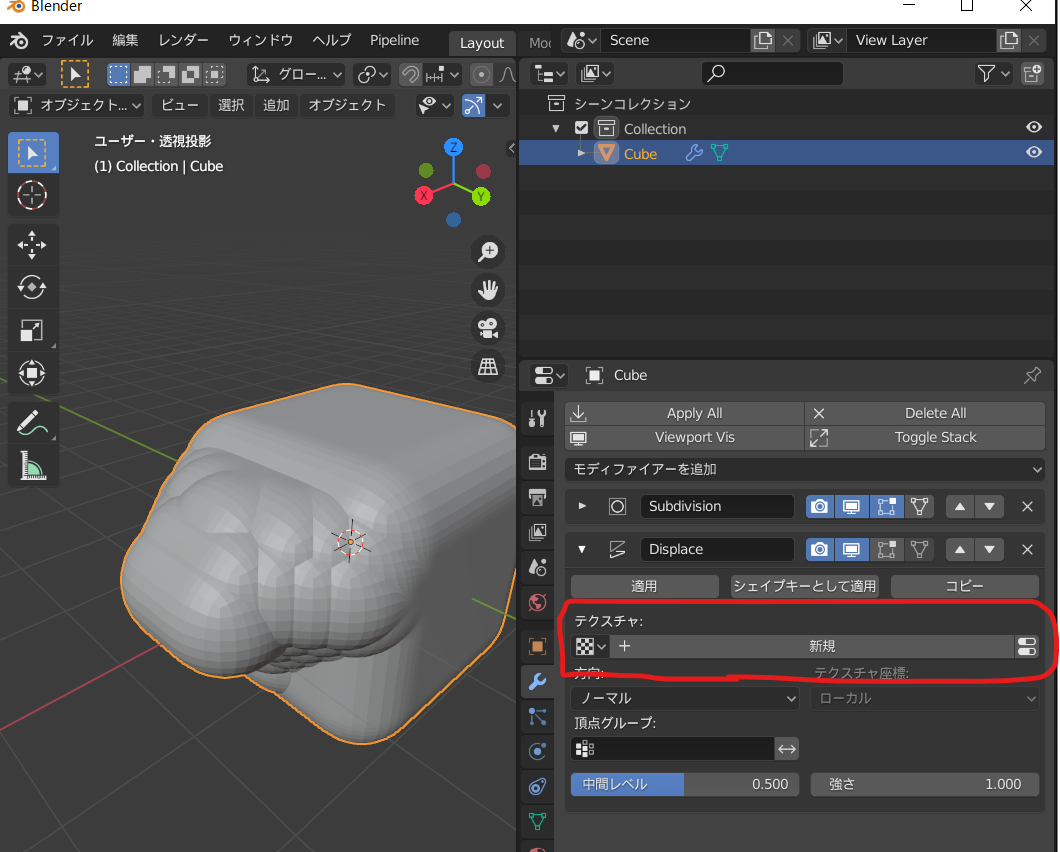Expand the Subdivision modifier panel
The image size is (1060, 852).
click(x=582, y=506)
